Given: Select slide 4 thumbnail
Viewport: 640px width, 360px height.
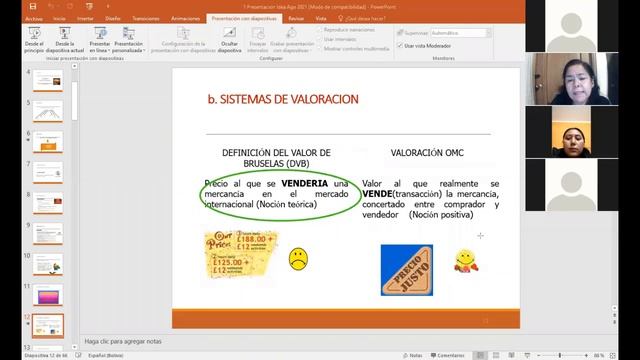Looking at the screenshot, I should click(x=48, y=80).
